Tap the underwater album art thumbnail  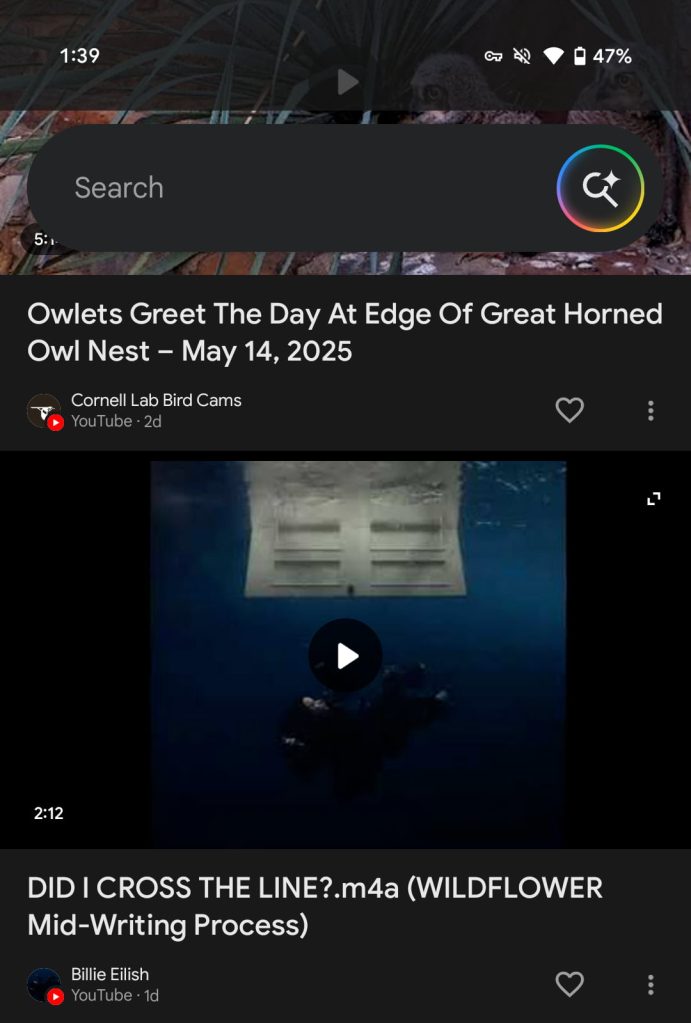pyautogui.click(x=358, y=654)
